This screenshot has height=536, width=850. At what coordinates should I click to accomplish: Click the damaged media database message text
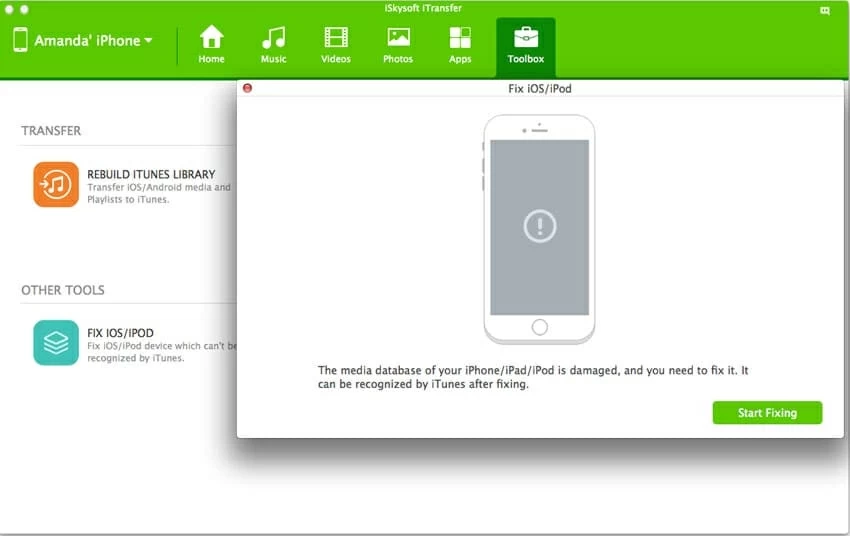pos(532,377)
